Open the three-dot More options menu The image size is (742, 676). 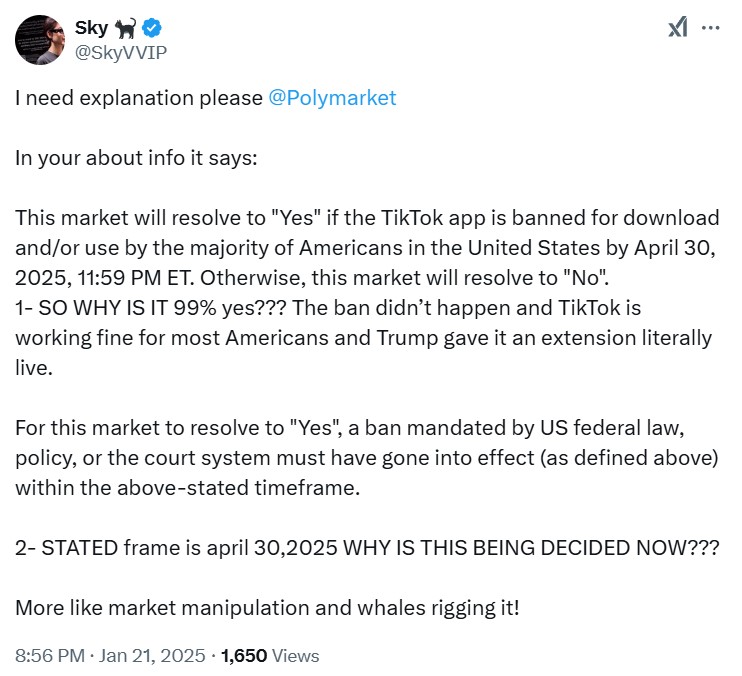coord(711,28)
